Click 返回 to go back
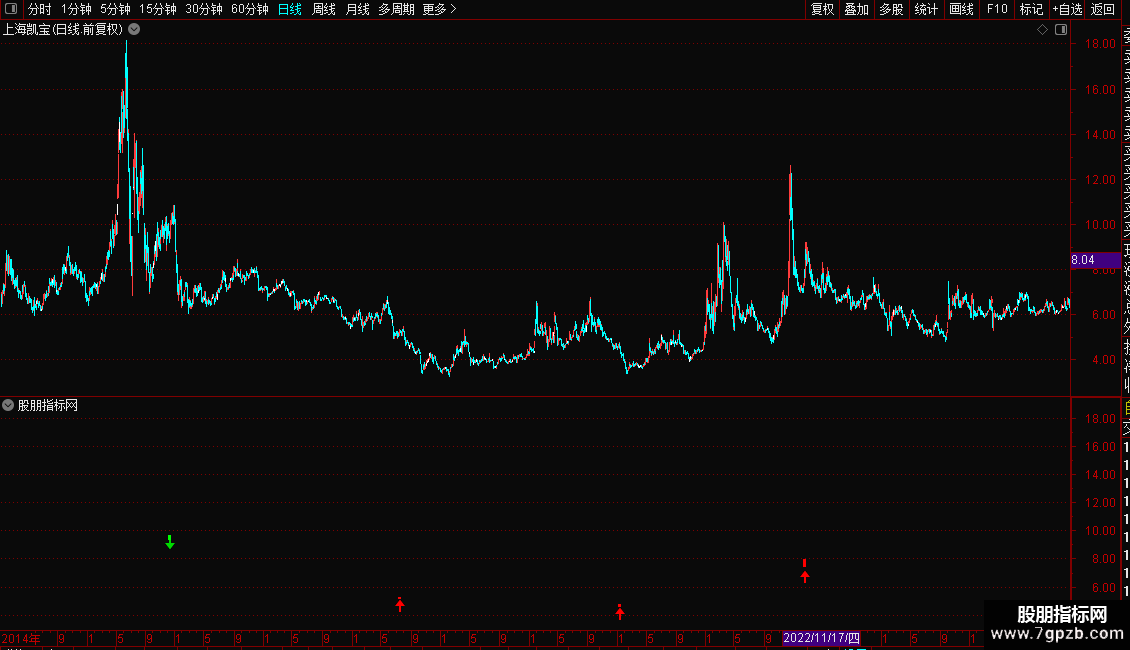 1103,9
